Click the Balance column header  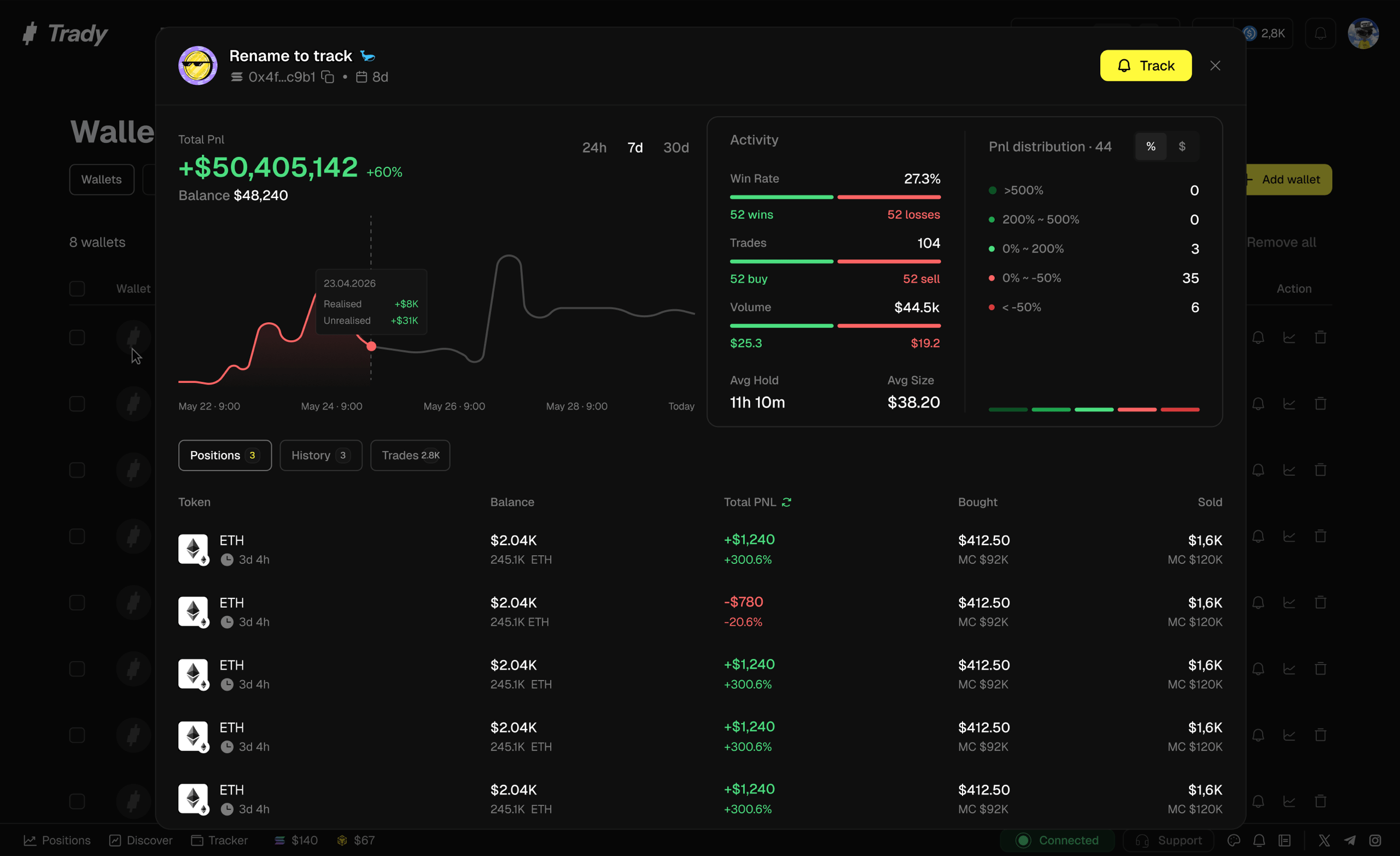512,502
